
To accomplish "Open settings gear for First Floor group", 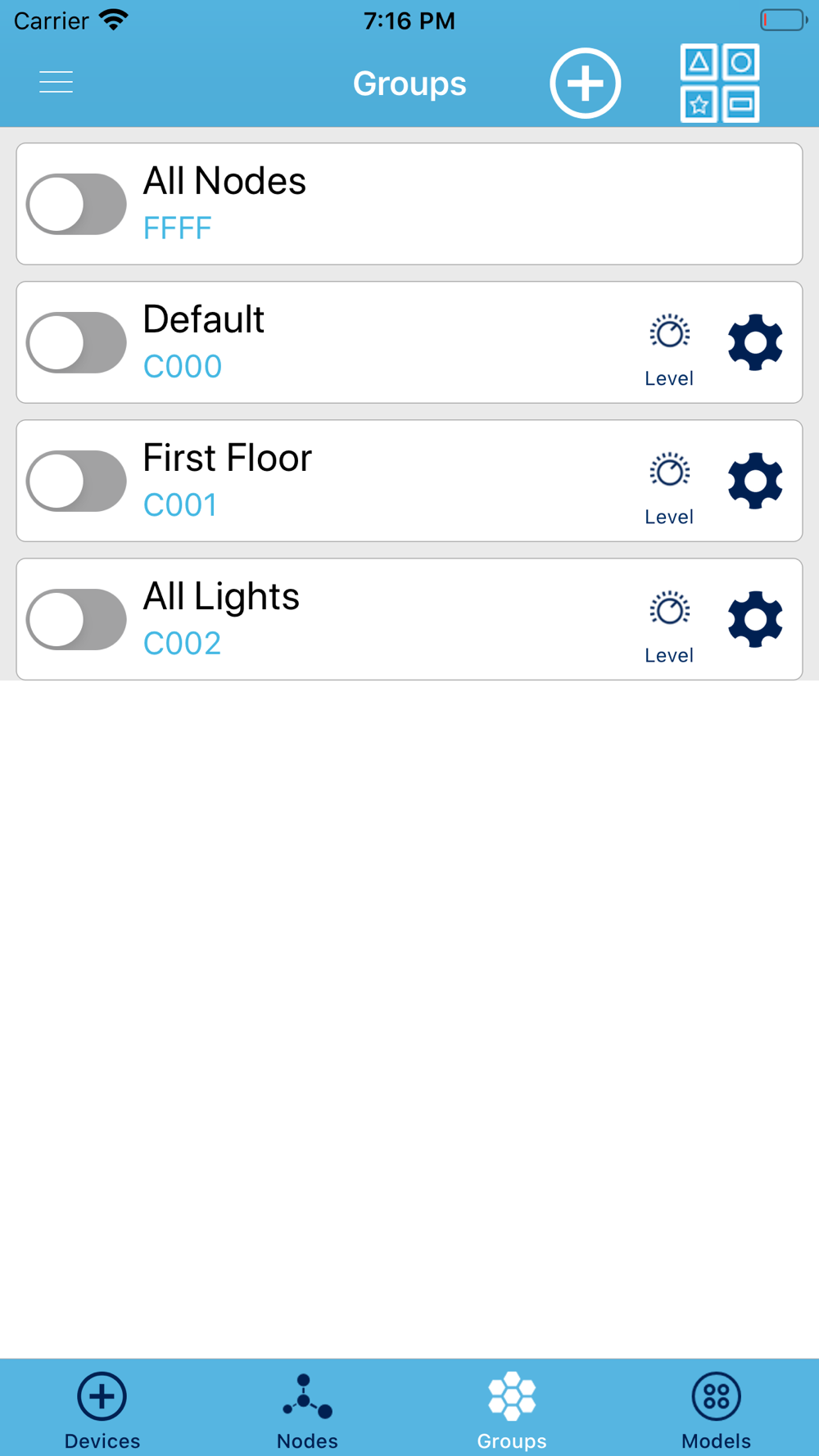I will point(755,481).
